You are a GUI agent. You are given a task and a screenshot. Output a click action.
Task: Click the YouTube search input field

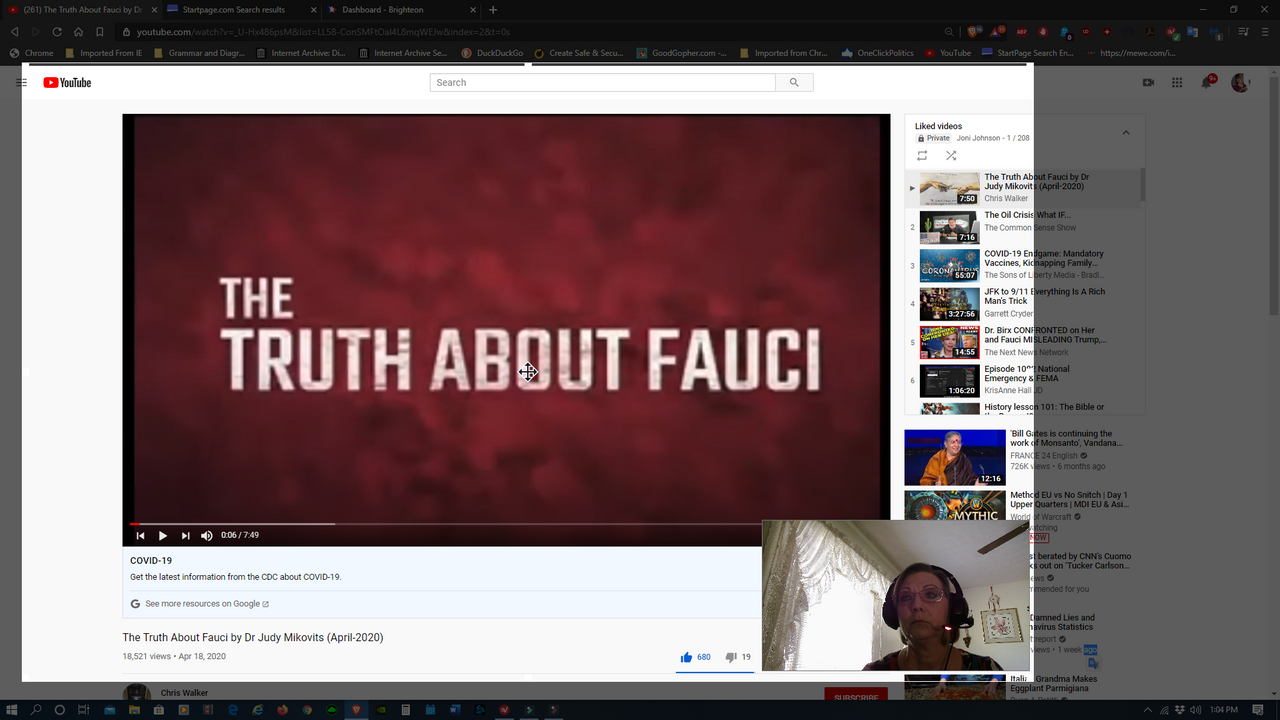pos(602,83)
